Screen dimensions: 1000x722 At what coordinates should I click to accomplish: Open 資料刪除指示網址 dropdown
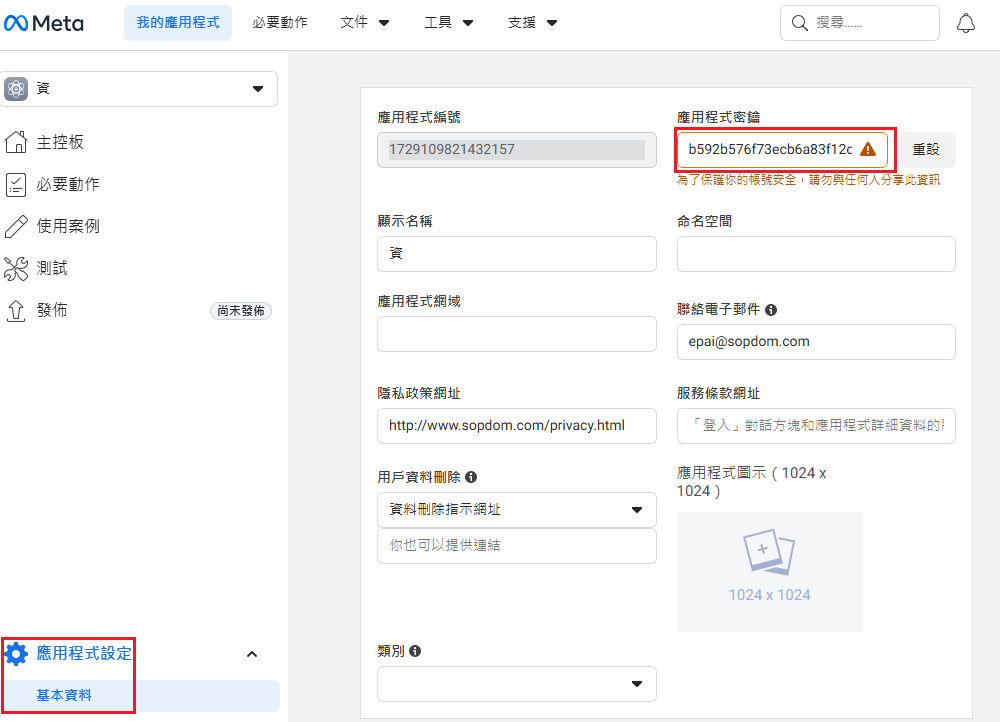point(517,510)
